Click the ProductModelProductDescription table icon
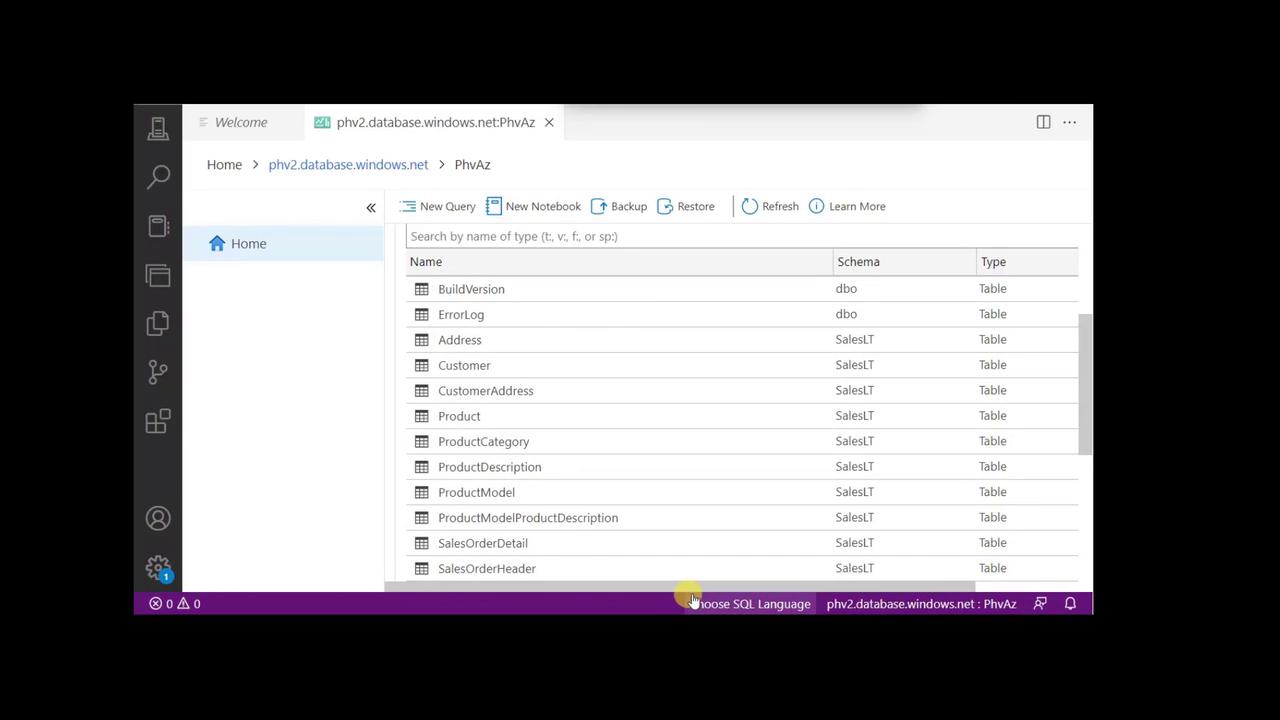Image resolution: width=1280 pixels, height=720 pixels. (x=422, y=518)
